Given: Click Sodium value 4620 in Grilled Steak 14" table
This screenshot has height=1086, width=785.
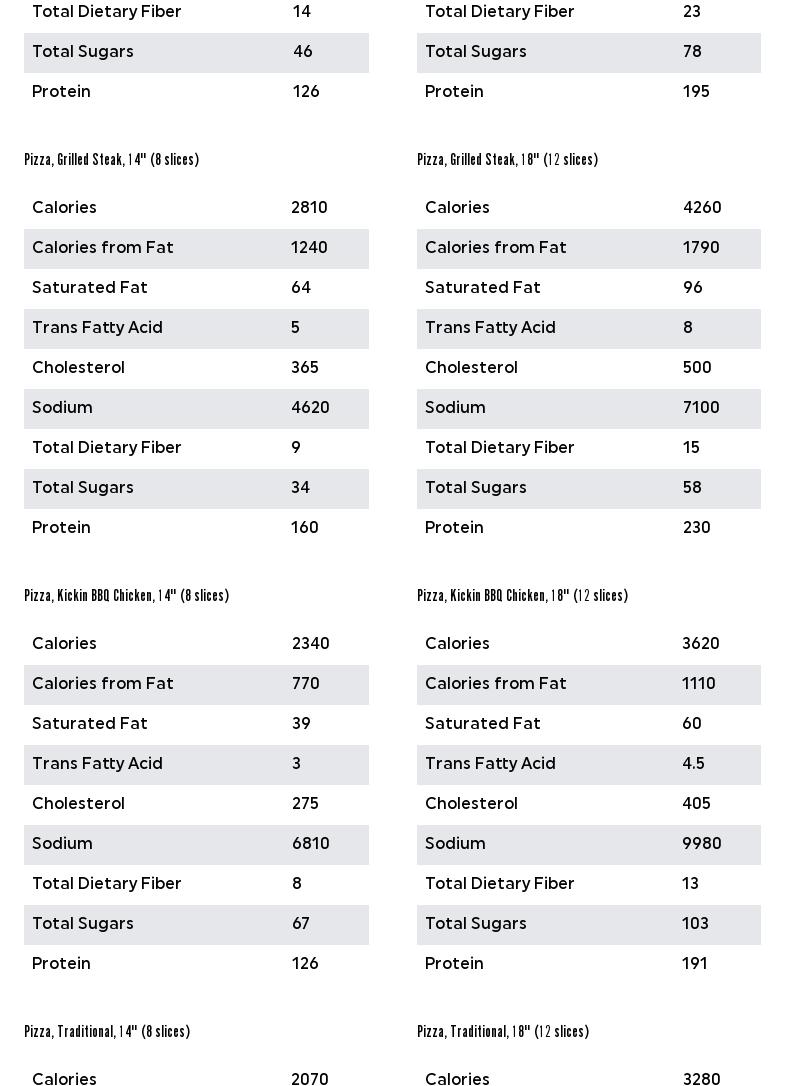Looking at the screenshot, I should point(310,408).
